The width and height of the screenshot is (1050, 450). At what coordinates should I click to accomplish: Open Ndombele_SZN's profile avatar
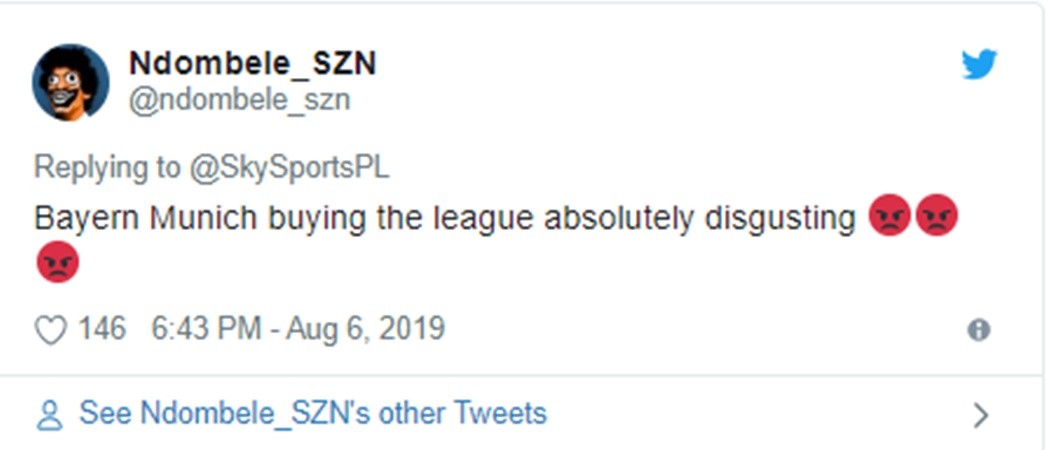70,81
